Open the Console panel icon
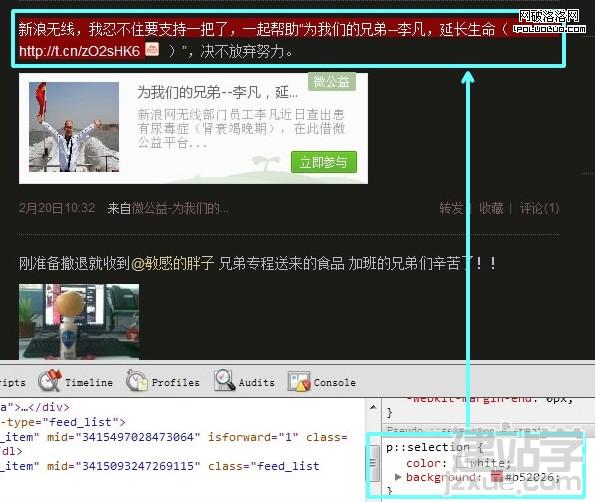Image resolution: width=596 pixels, height=502 pixels. [299, 381]
